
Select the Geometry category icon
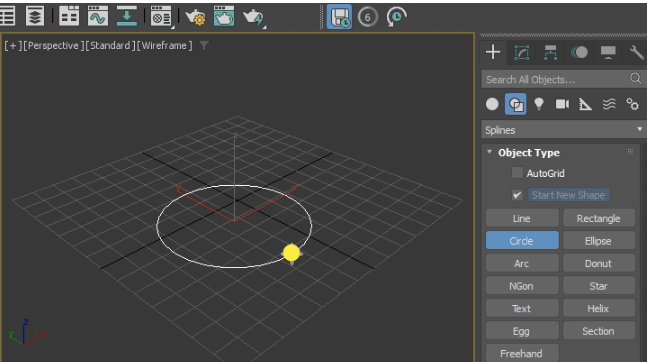point(492,104)
